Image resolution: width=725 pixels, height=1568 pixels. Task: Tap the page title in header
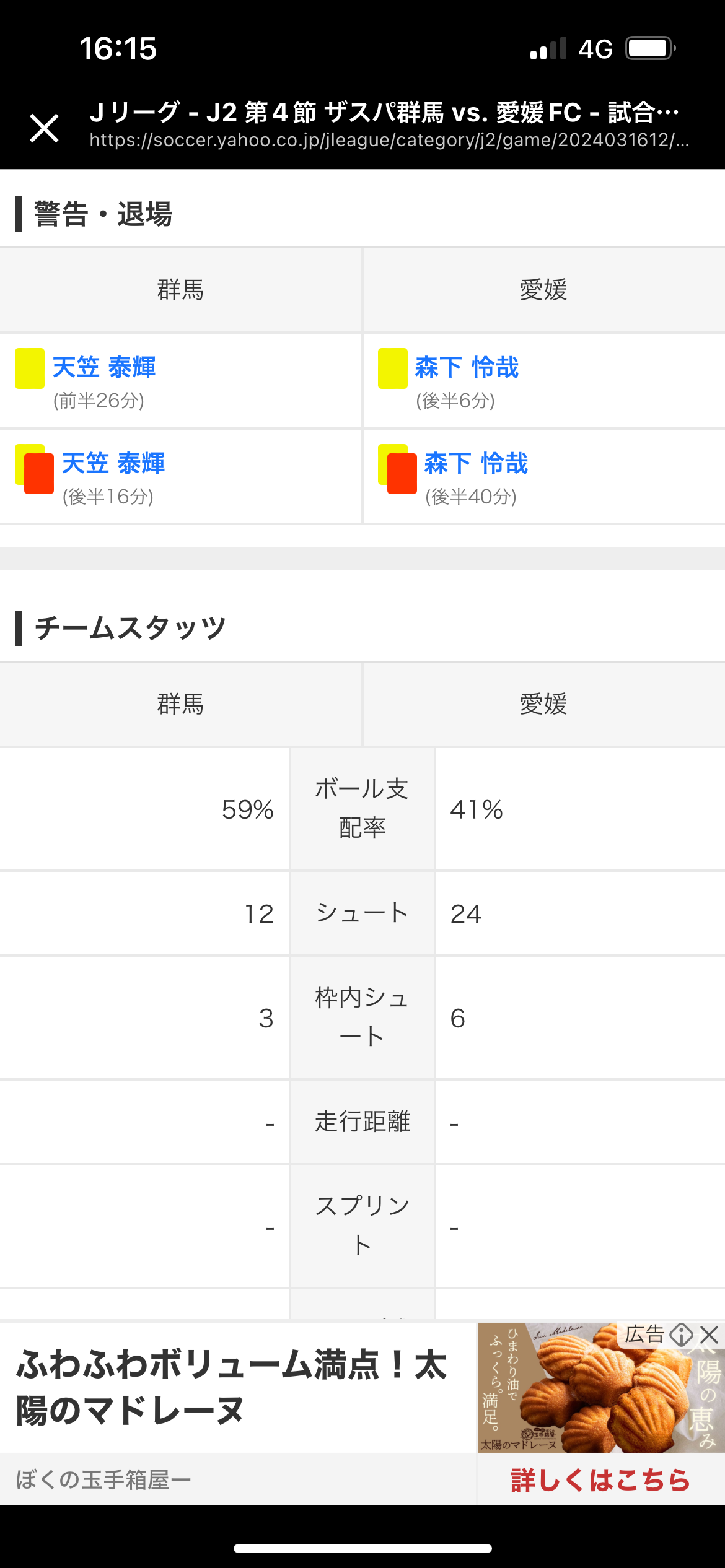tap(384, 113)
